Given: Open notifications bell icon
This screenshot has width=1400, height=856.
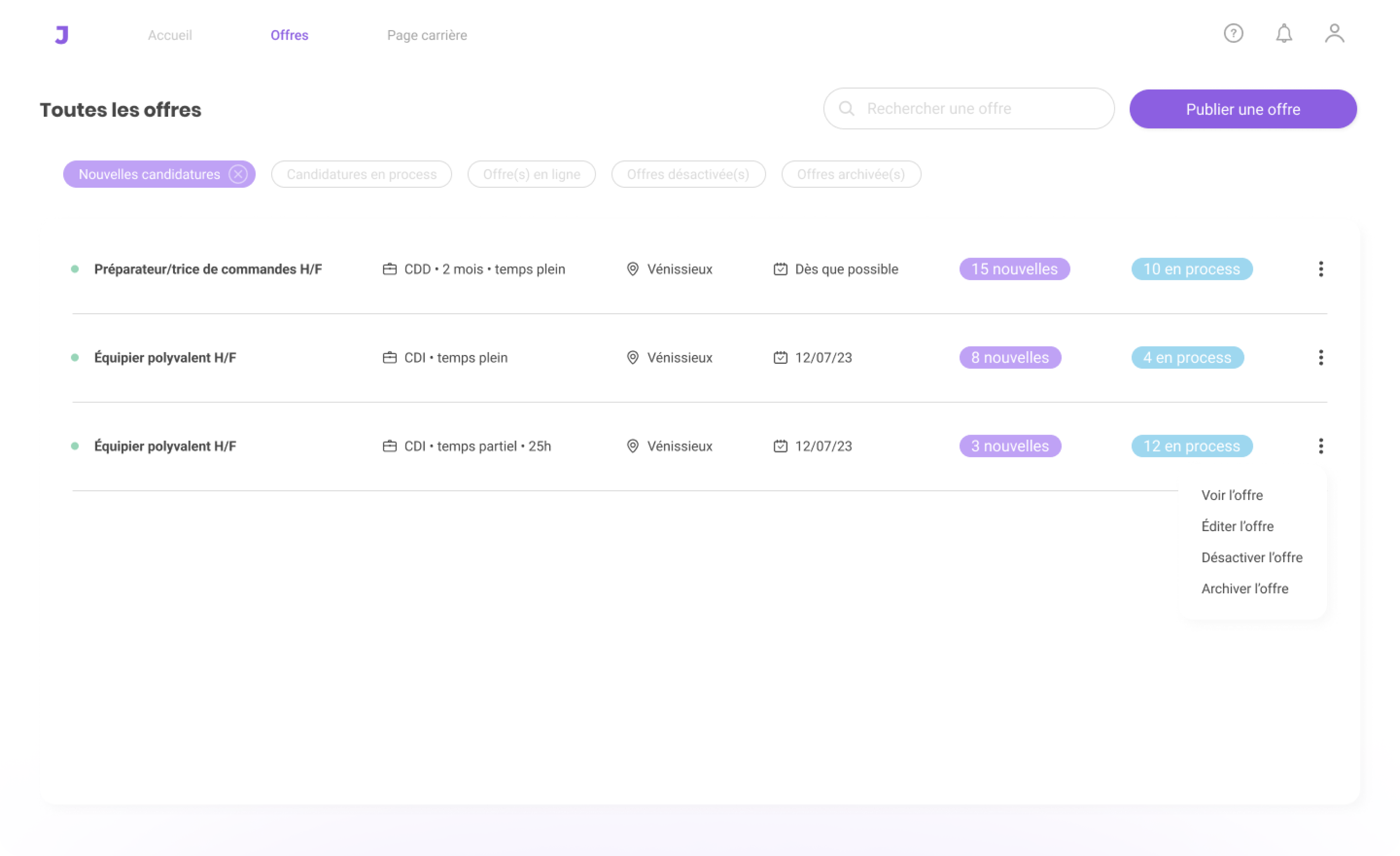Looking at the screenshot, I should coord(1283,34).
